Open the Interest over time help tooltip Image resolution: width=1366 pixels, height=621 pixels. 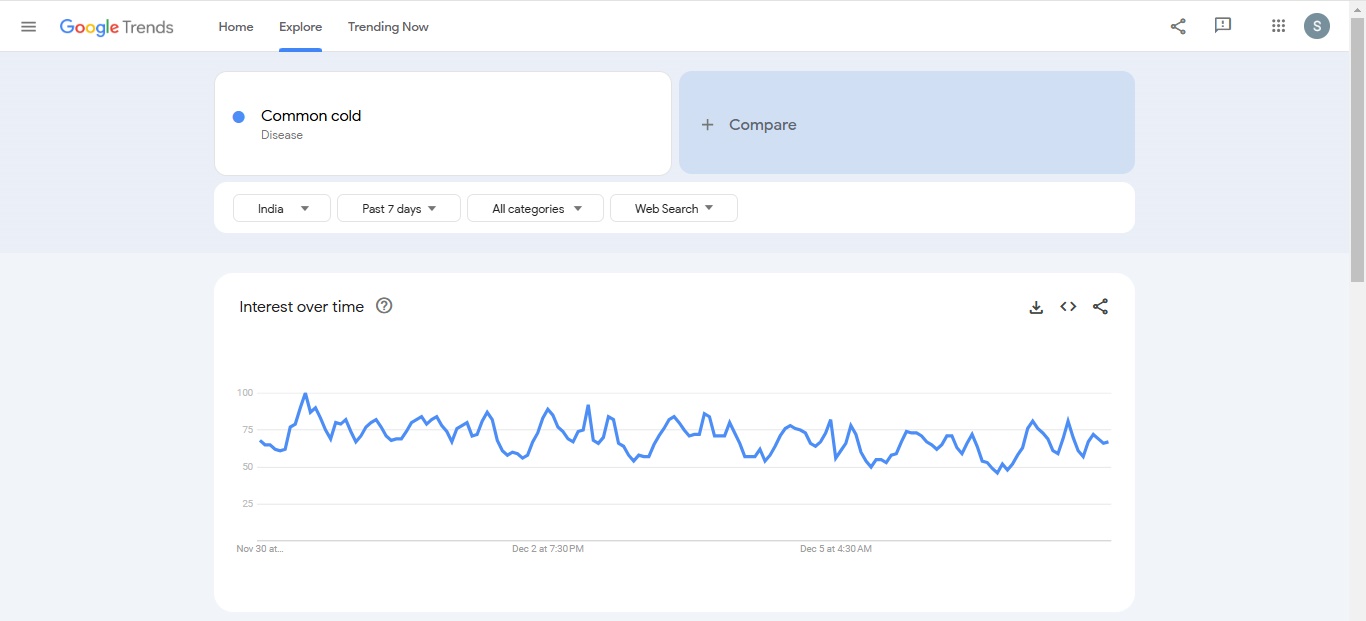[384, 306]
